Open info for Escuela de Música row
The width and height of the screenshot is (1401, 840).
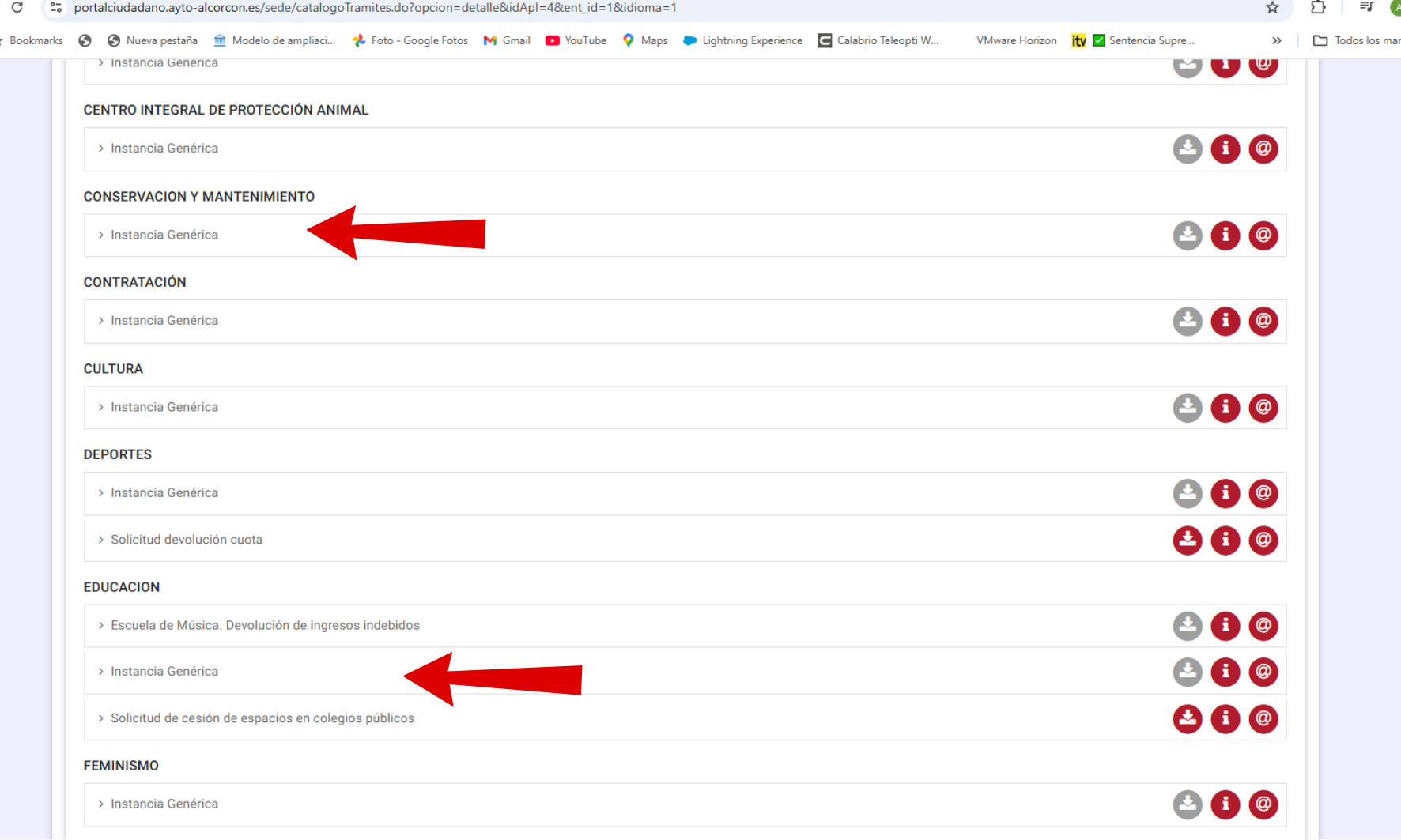point(1225,626)
